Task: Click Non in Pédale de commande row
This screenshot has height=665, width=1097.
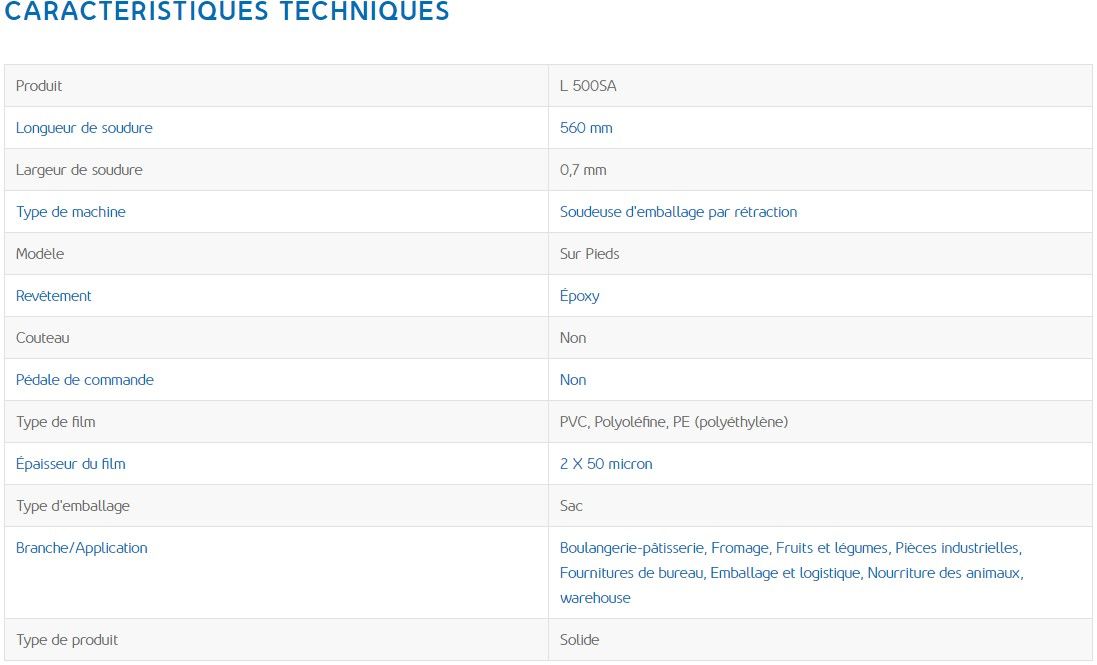Action: pos(573,380)
